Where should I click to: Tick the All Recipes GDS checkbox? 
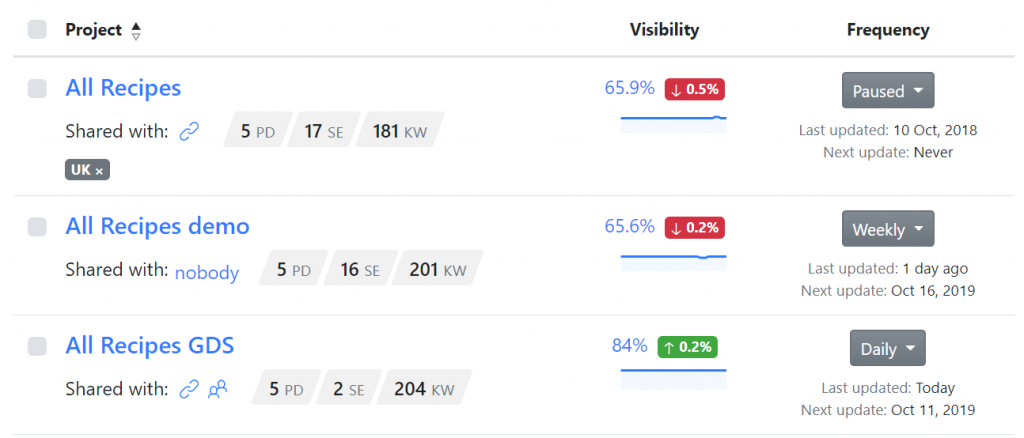click(37, 347)
